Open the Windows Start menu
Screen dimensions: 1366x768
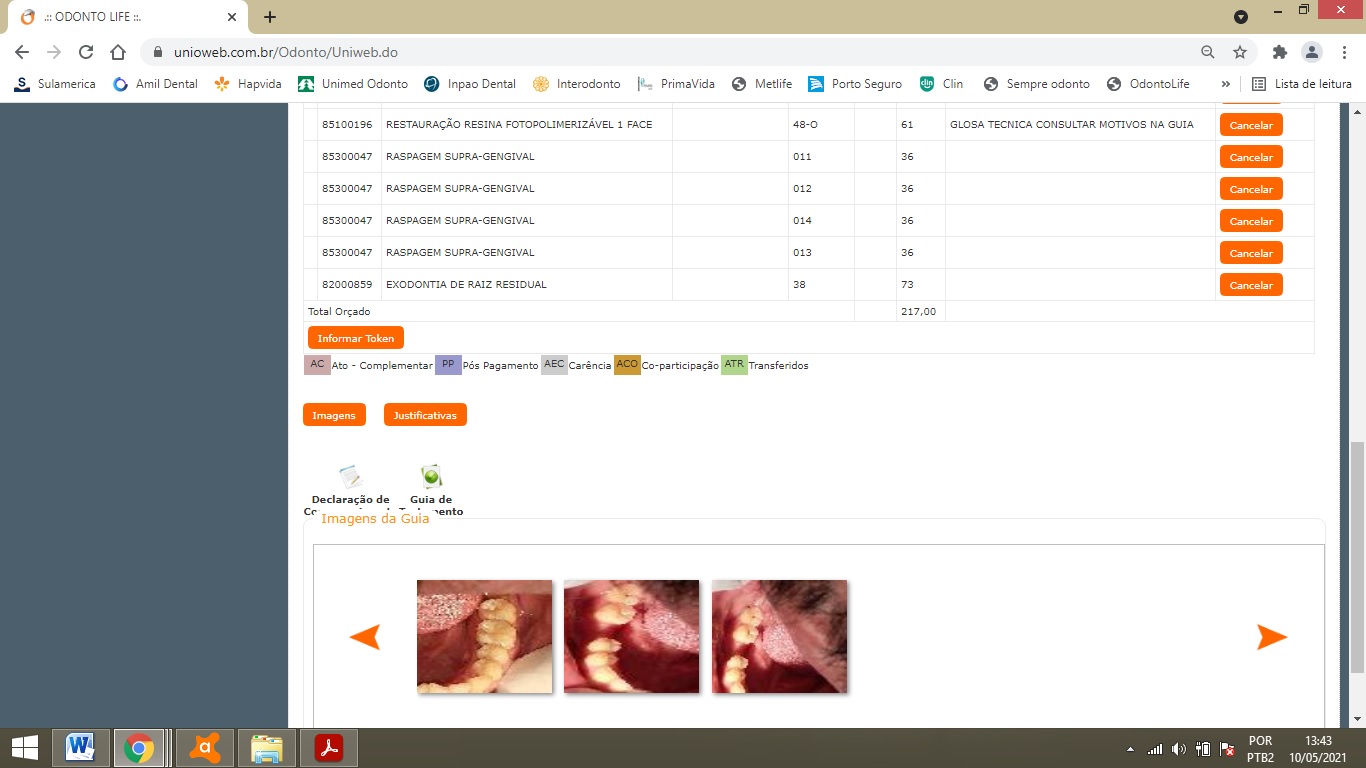[25, 748]
